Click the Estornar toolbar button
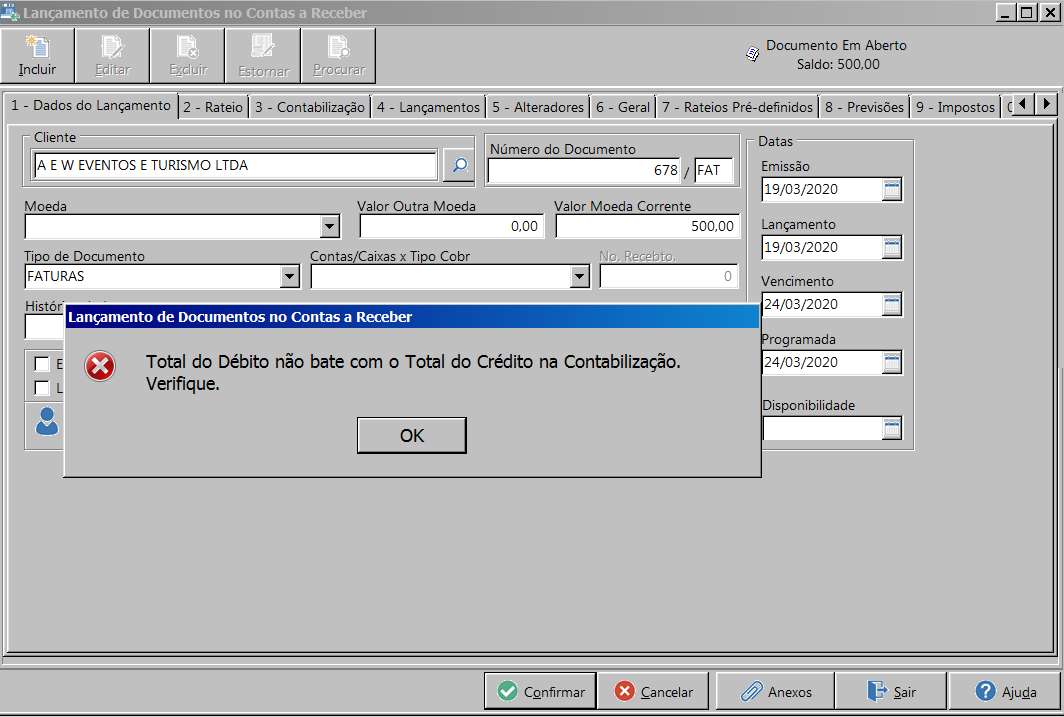1064x717 pixels. 263,56
